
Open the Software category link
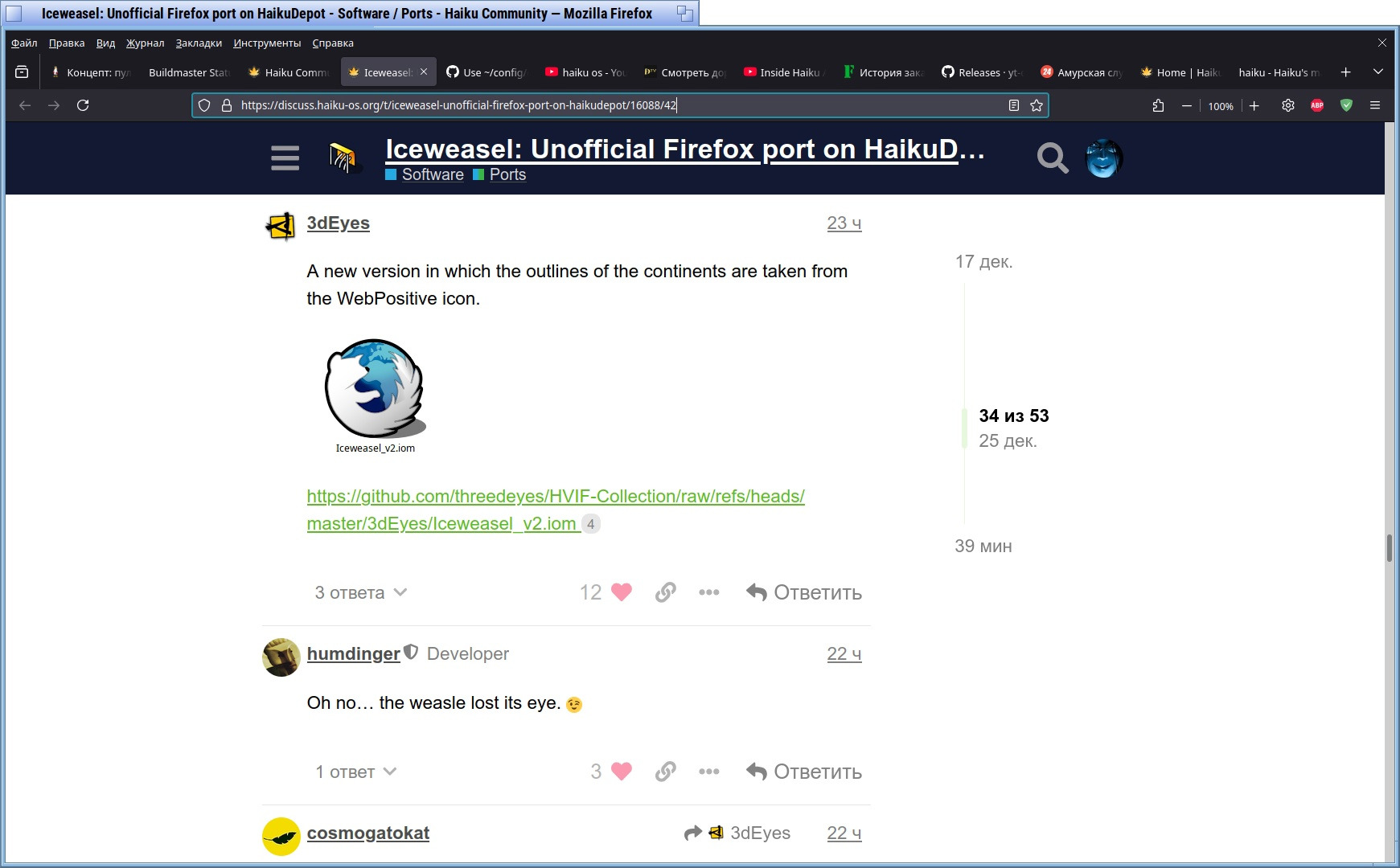pos(433,174)
